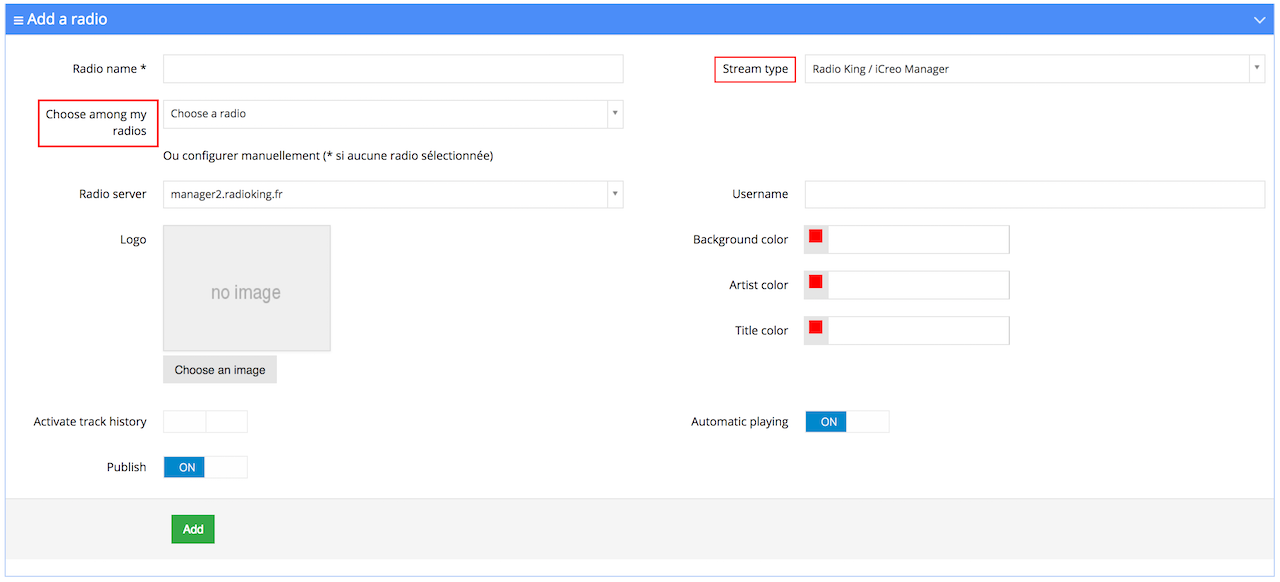Click the Username text field
1280x582 pixels.
click(1034, 194)
